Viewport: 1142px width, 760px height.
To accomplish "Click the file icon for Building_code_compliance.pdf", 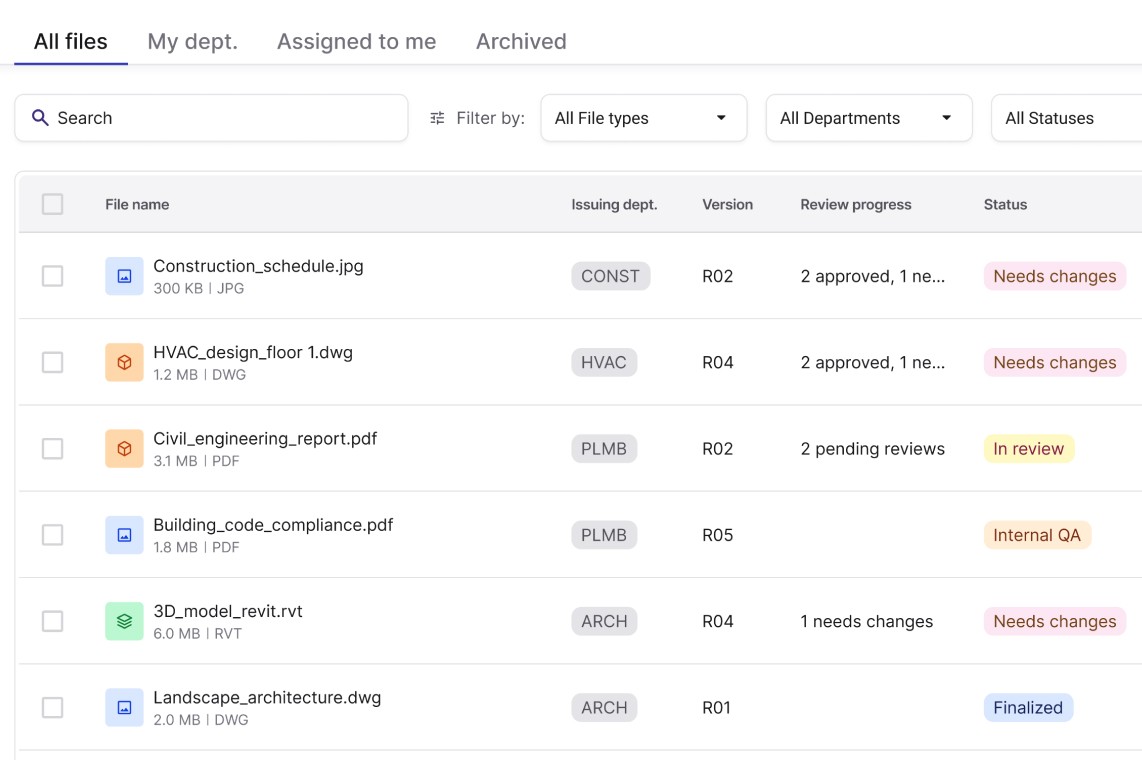I will click(124, 535).
